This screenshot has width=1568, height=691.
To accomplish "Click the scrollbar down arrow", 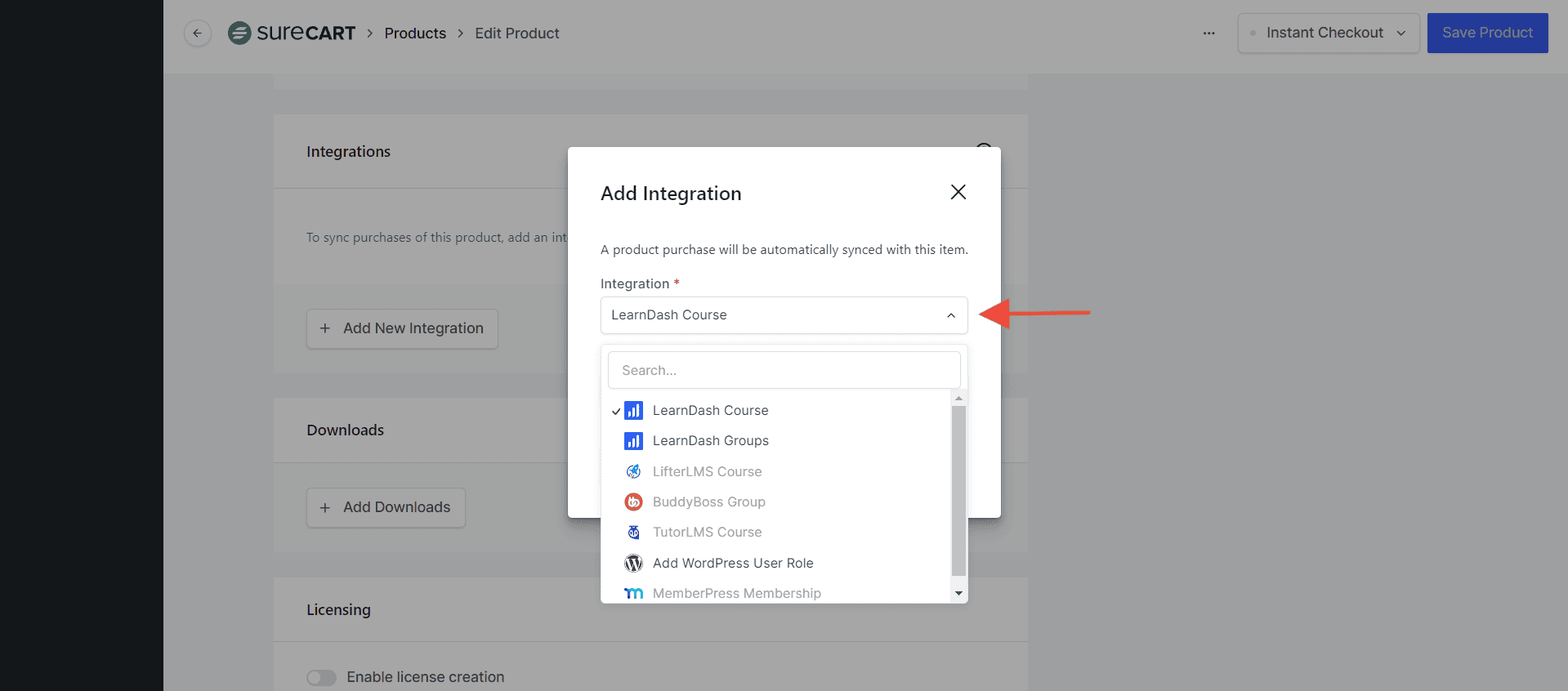I will click(959, 594).
